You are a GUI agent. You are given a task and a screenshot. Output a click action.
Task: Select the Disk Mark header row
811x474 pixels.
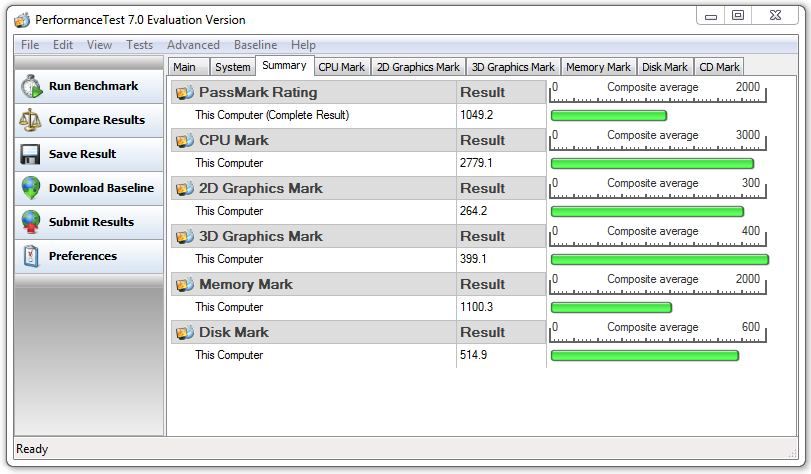[x=359, y=332]
